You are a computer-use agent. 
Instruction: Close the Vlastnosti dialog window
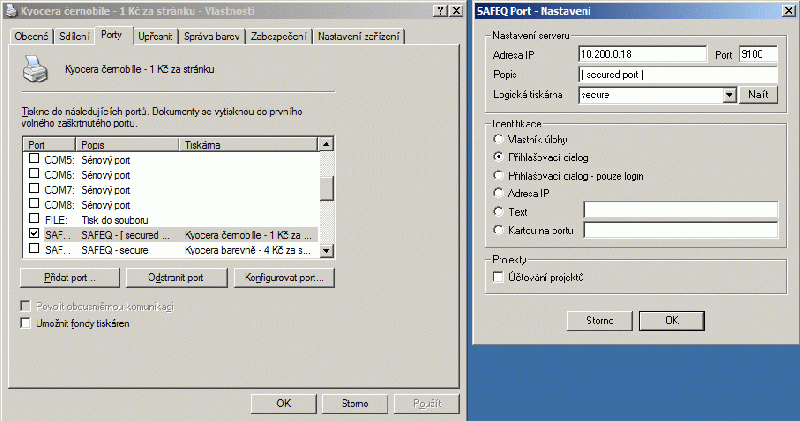pos(456,11)
